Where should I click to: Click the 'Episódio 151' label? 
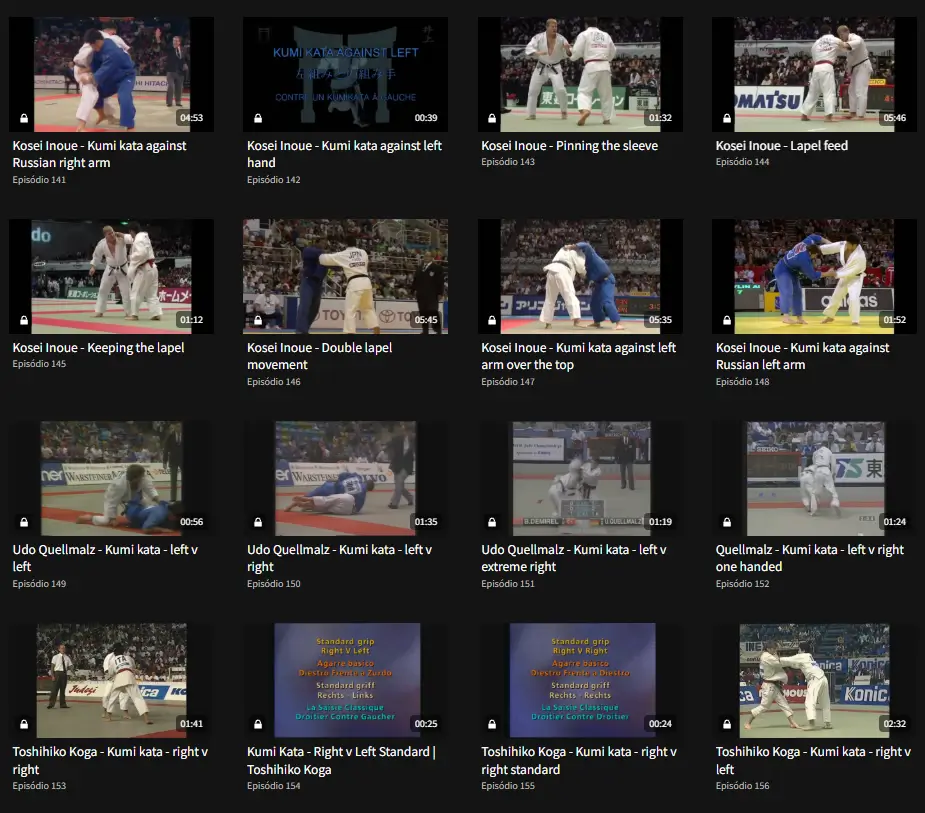508,583
